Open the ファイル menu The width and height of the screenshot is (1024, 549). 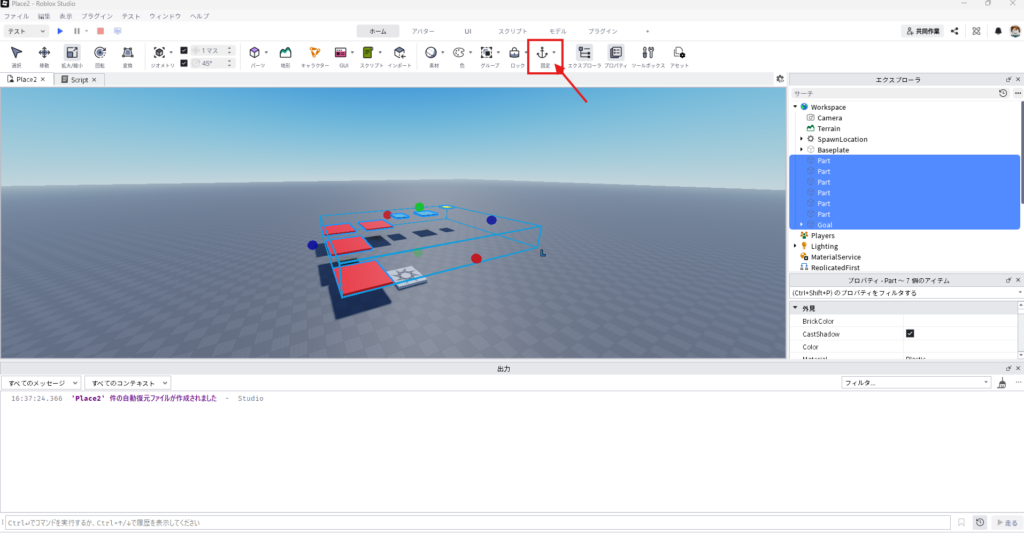pos(17,17)
